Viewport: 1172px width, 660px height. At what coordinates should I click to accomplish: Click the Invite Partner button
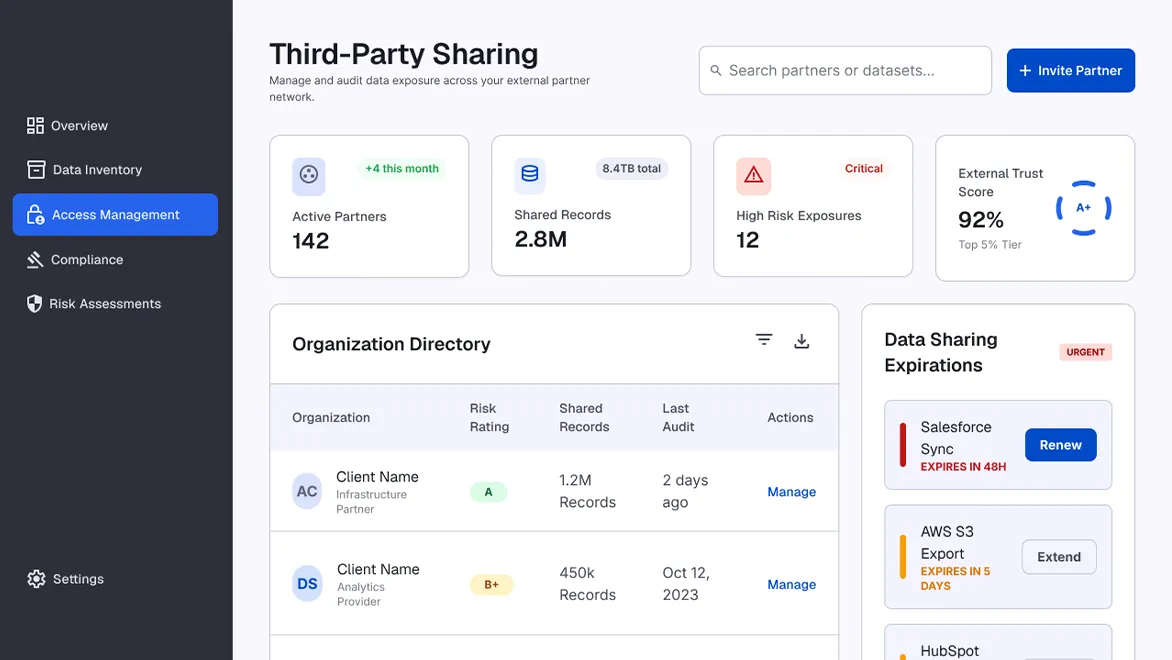click(1070, 70)
